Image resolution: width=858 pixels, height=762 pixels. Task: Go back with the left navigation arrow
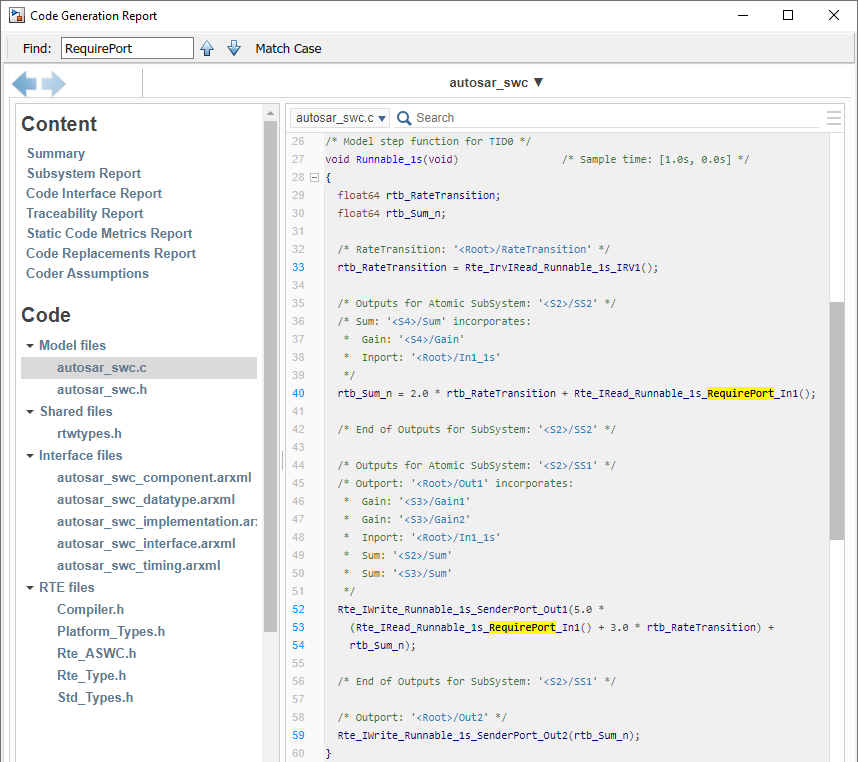coord(24,84)
